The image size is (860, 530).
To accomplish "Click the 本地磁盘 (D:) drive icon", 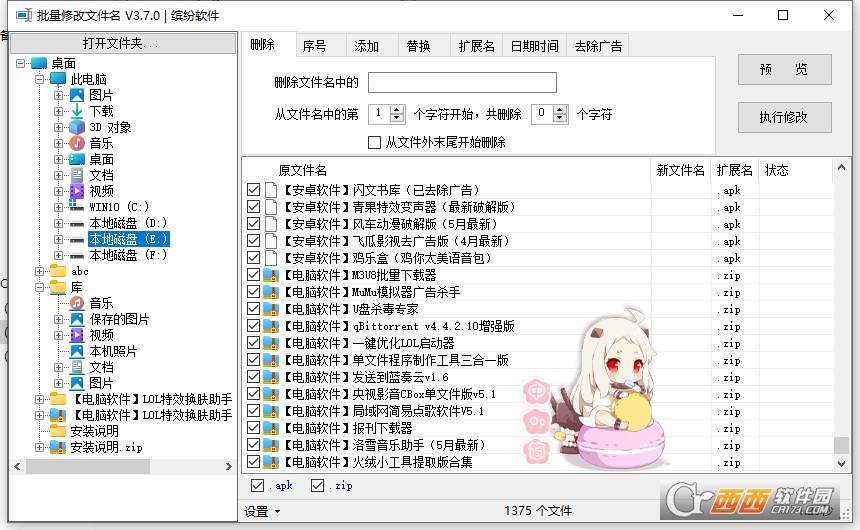I will pos(77,223).
